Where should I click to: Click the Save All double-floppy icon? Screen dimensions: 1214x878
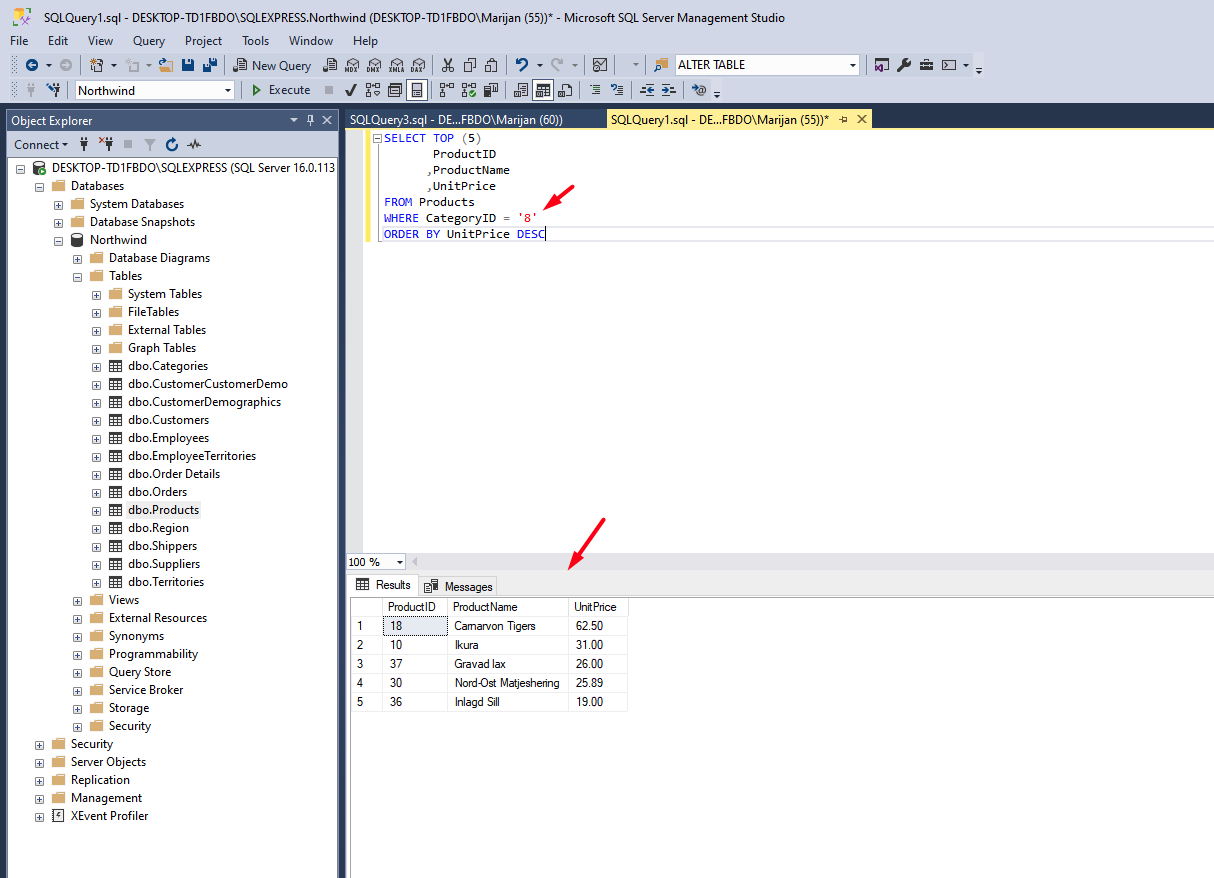tap(209, 65)
